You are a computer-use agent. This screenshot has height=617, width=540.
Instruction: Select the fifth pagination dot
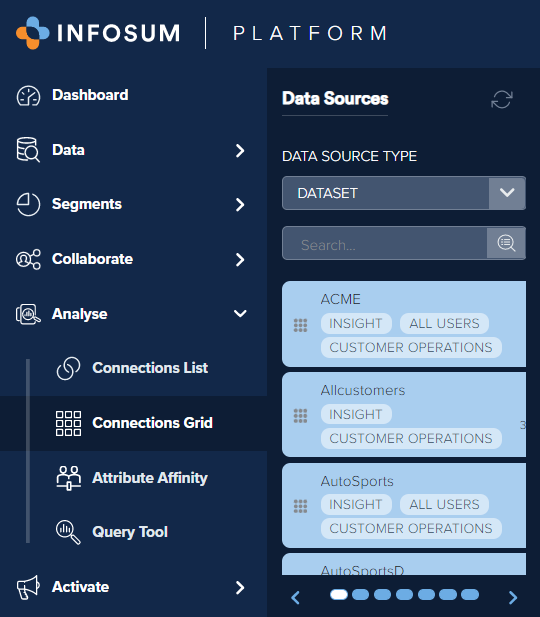[x=426, y=594]
